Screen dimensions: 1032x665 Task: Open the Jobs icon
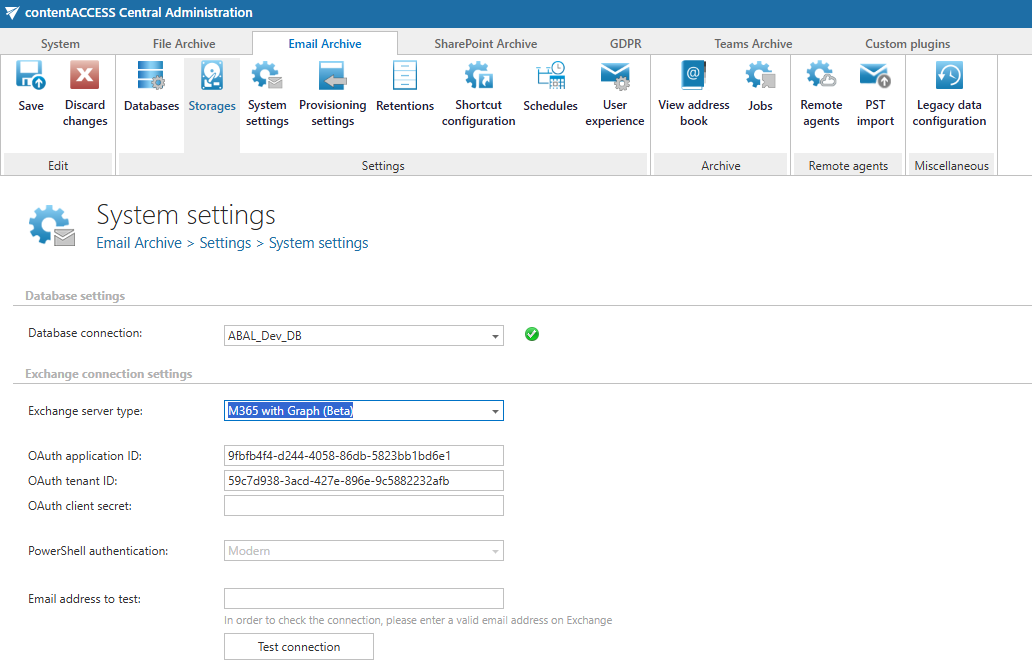click(760, 75)
